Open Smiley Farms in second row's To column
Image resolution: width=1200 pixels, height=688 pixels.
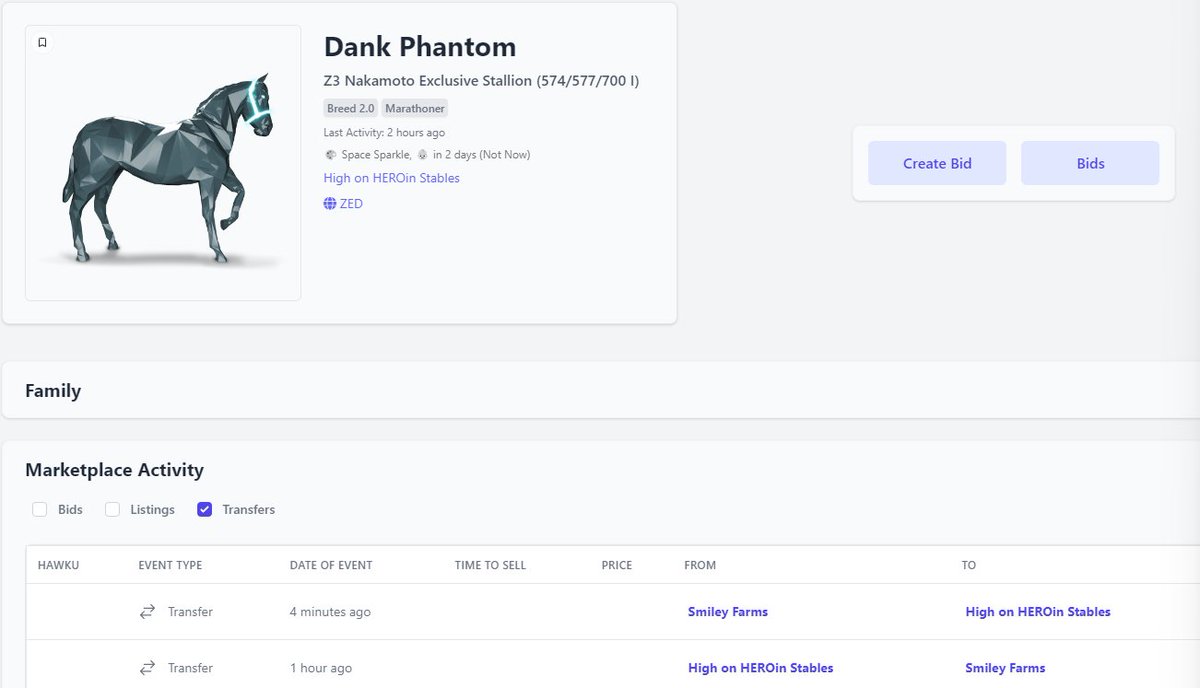1005,668
